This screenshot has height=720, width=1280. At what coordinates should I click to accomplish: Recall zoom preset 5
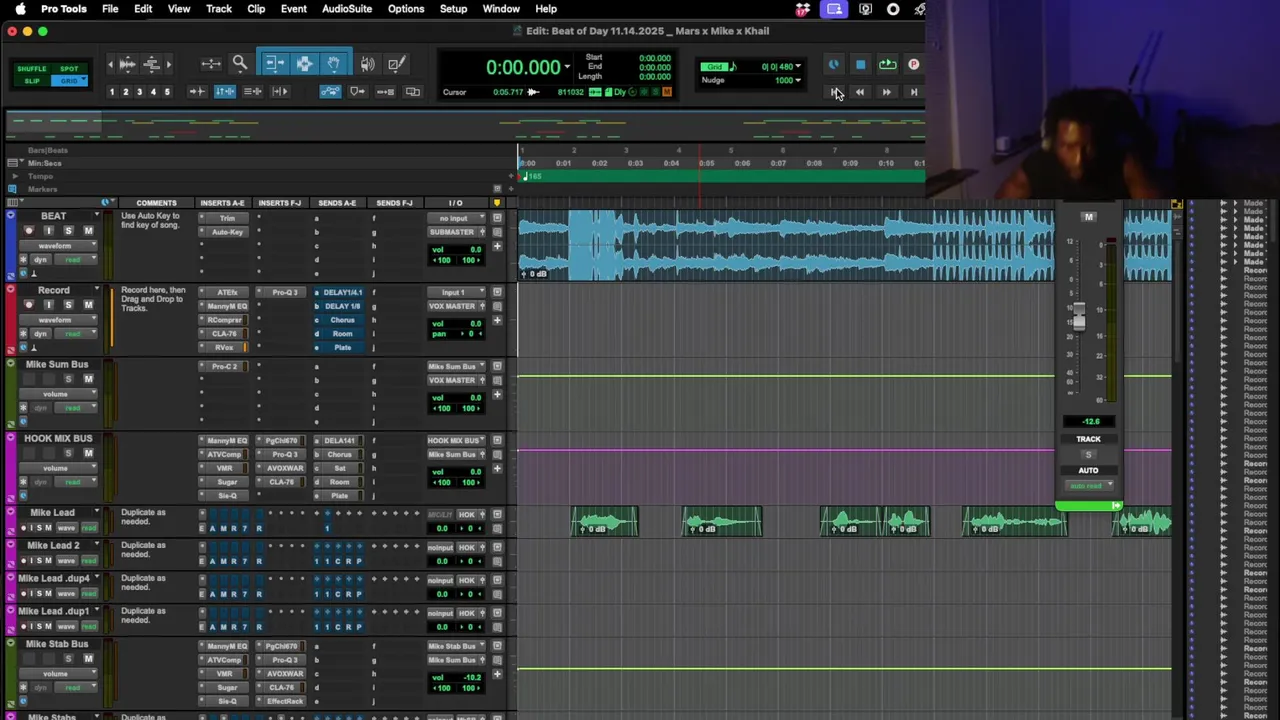[167, 92]
